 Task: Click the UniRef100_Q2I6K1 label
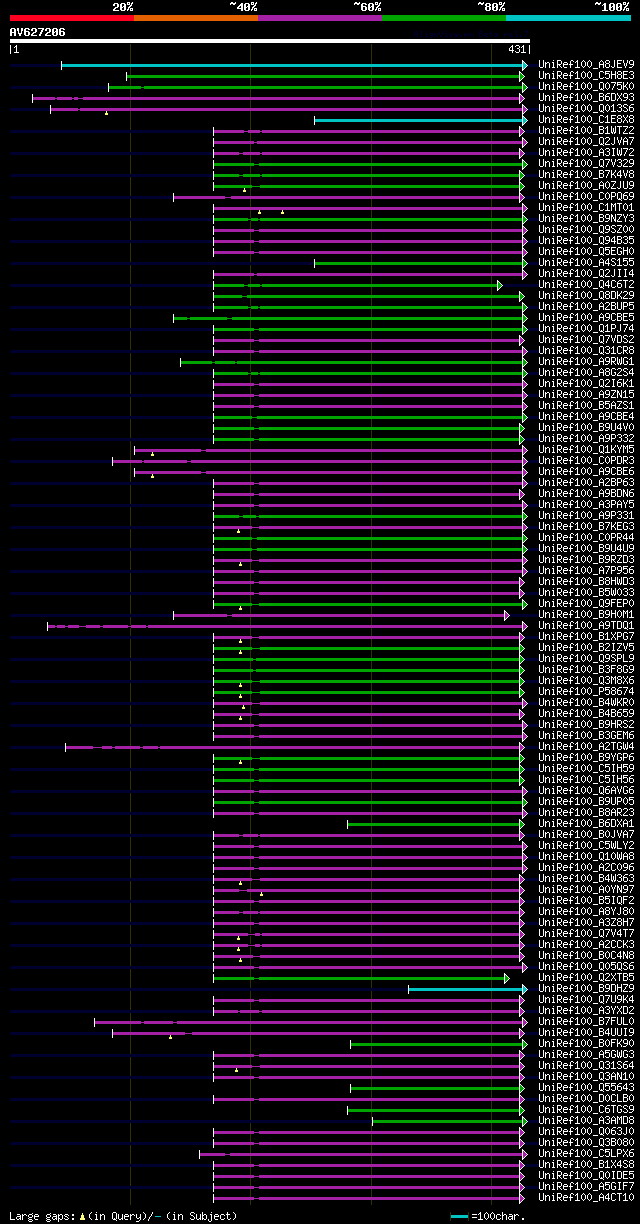(586, 384)
